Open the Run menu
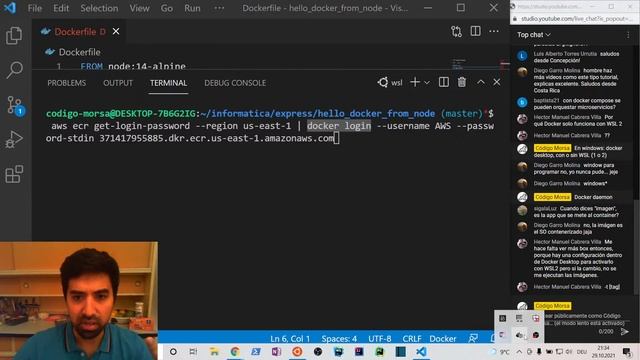The image size is (640, 360). pos(192,8)
